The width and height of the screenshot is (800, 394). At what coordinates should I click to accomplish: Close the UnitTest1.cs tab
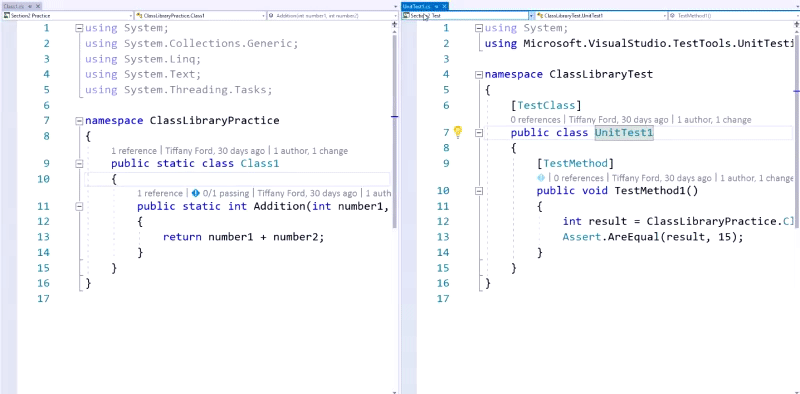pos(444,6)
